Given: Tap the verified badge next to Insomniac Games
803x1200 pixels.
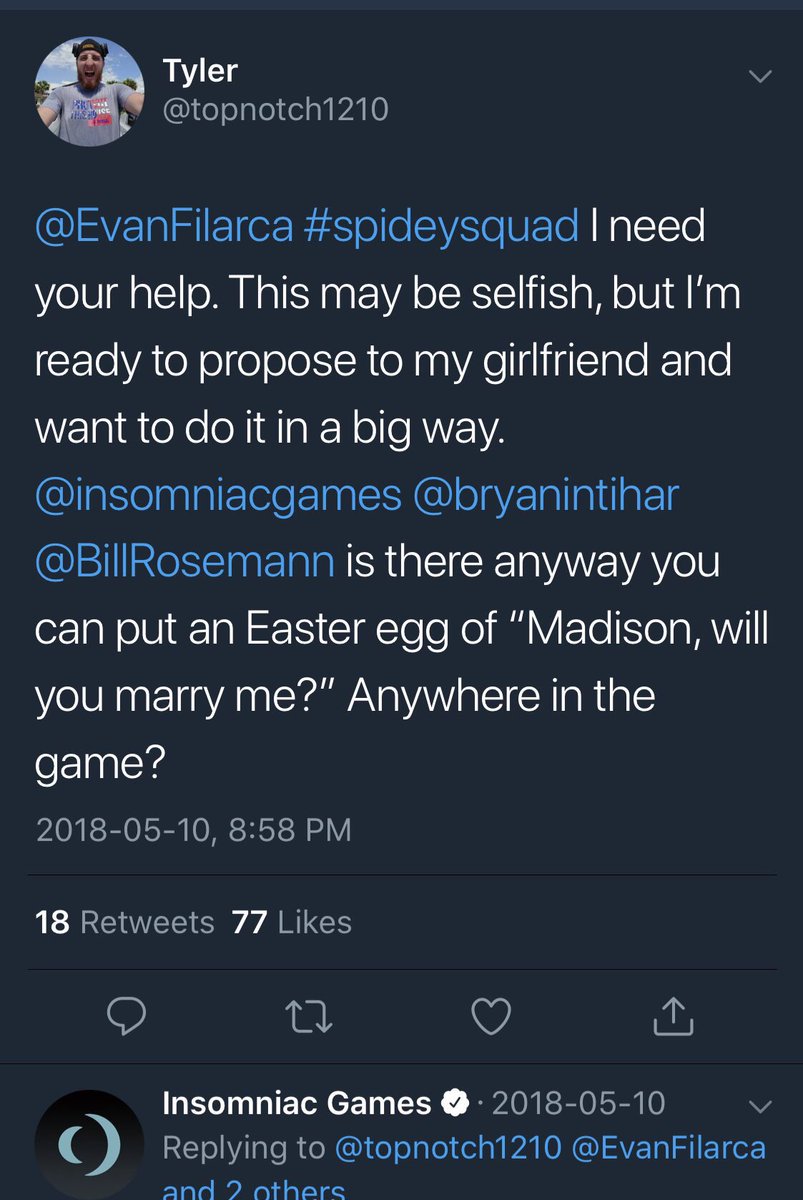Looking at the screenshot, I should (455, 1103).
